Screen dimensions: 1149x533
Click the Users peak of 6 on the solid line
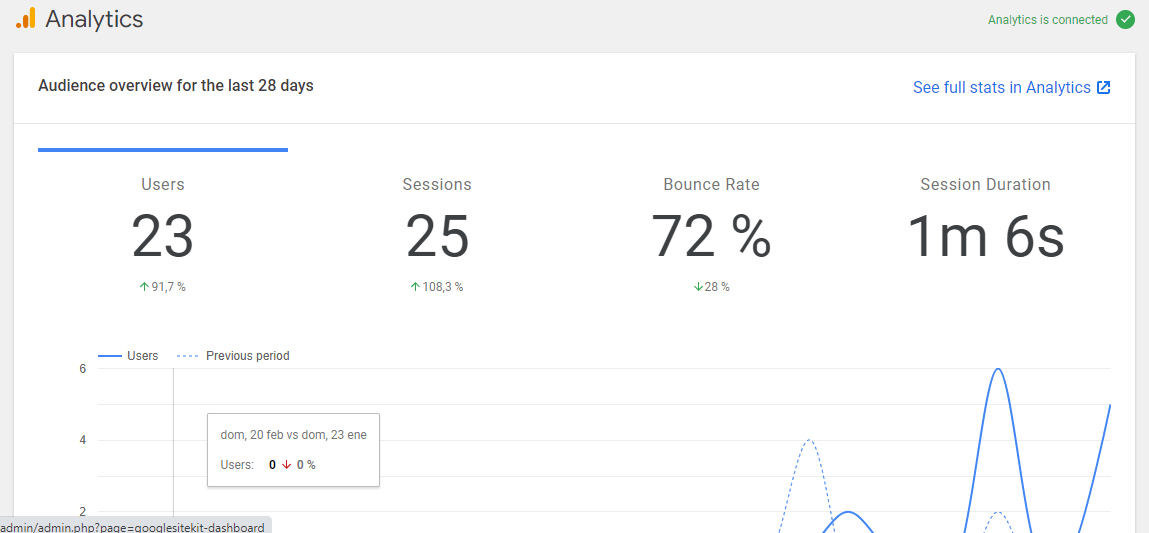point(997,369)
